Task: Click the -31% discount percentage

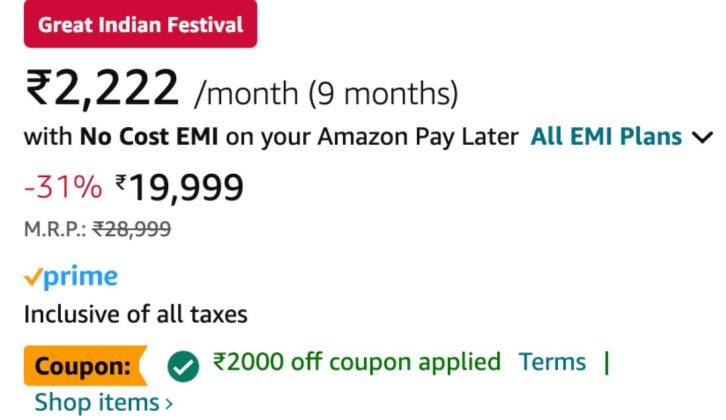Action: pyautogui.click(x=63, y=187)
